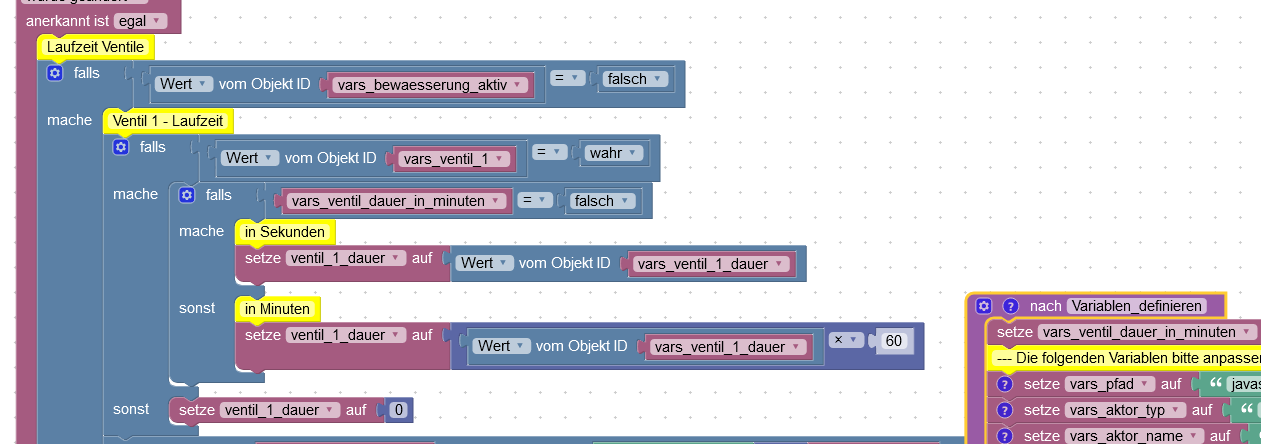Image resolution: width=1261 pixels, height=444 pixels.
Task: Click question mark on Variablen_definieren header
Action: (x=1010, y=306)
